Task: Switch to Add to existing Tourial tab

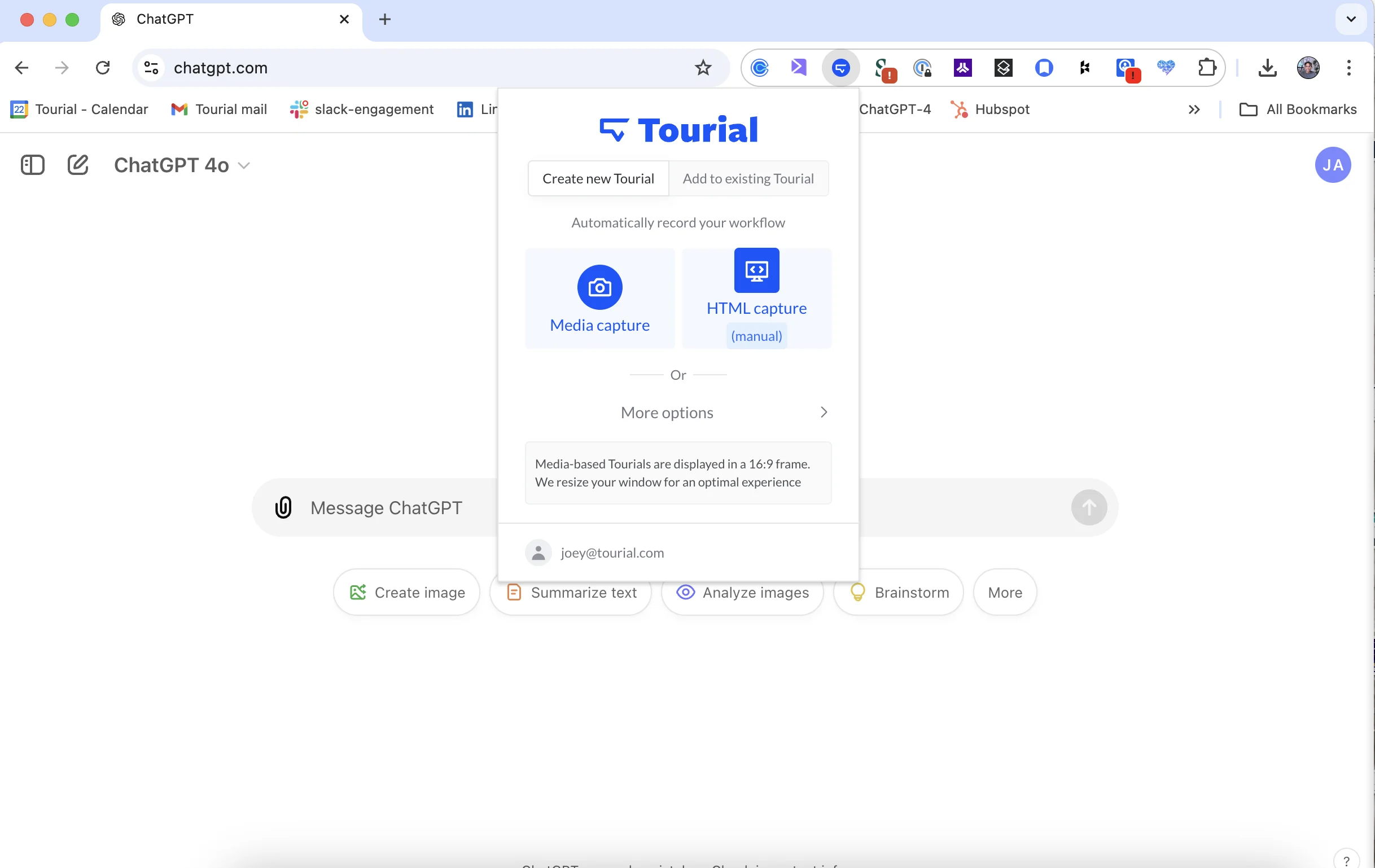Action: coord(748,179)
